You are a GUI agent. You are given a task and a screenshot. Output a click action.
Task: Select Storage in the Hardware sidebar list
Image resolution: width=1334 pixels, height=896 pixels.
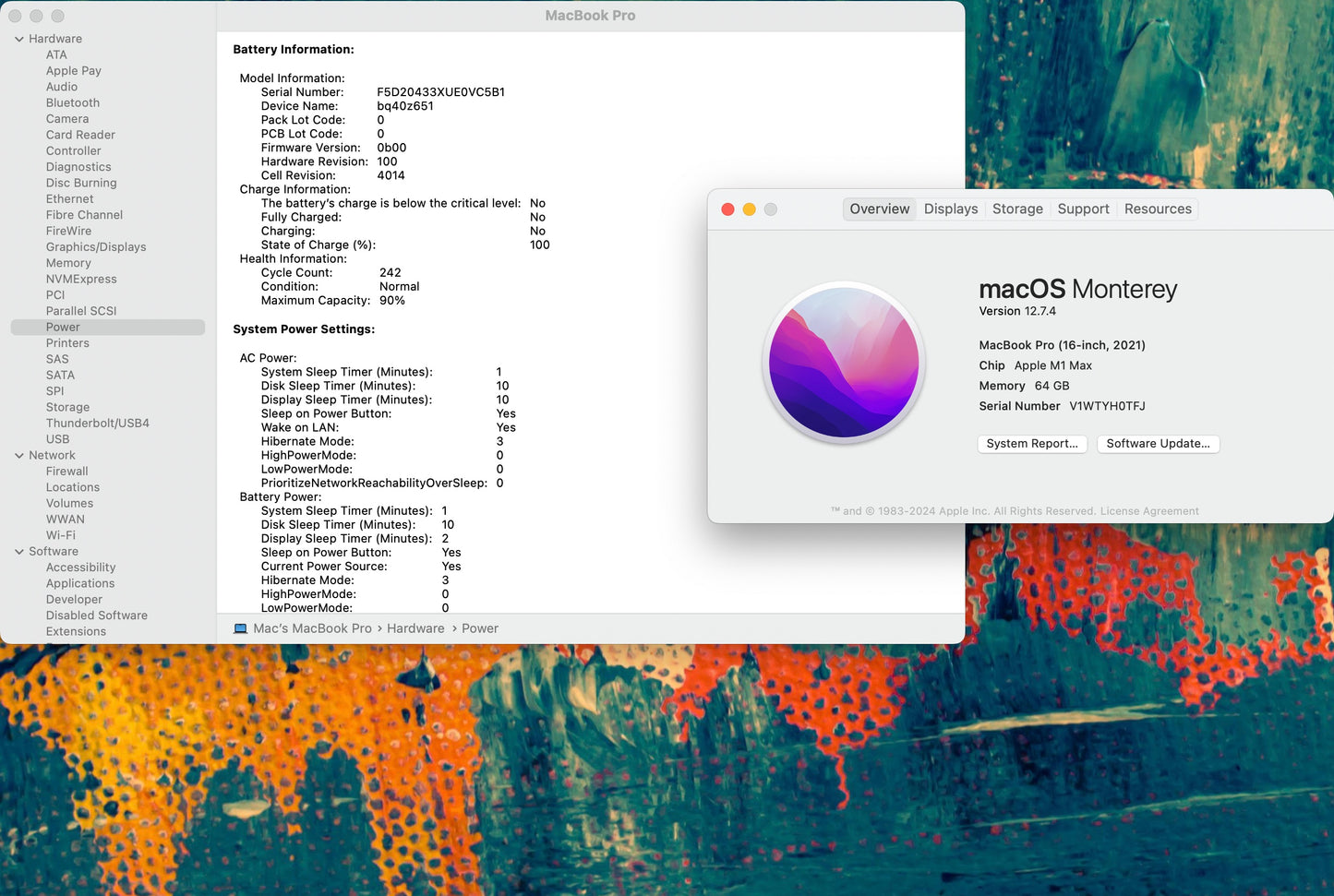click(67, 408)
